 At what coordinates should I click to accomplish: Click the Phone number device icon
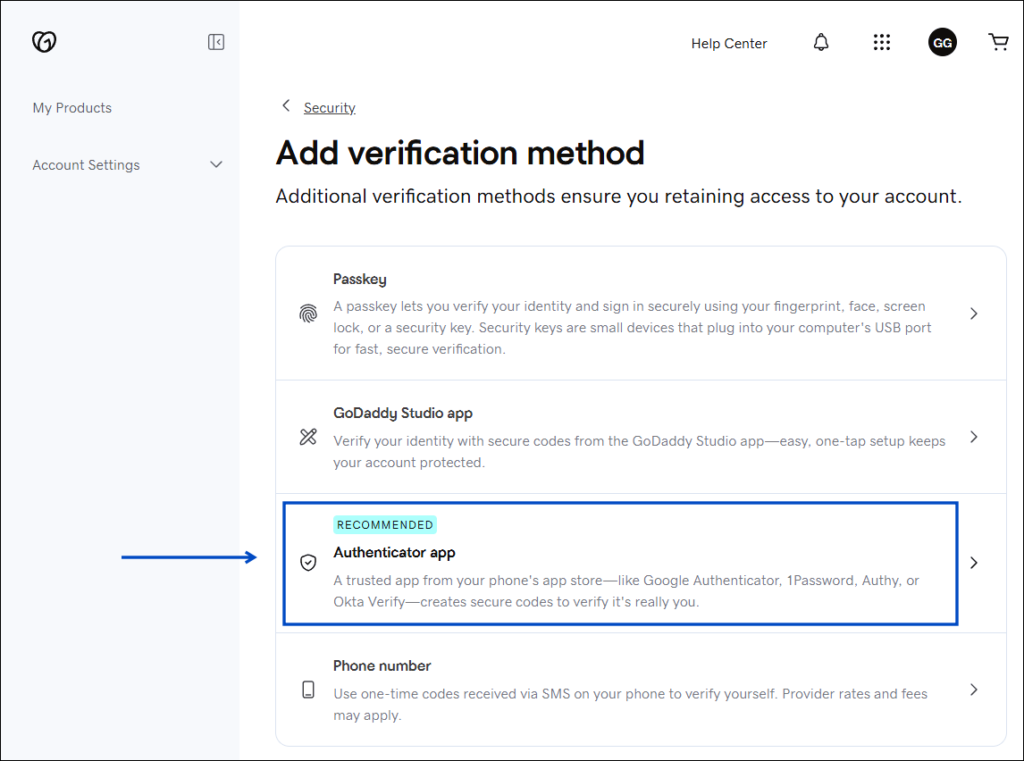pyautogui.click(x=308, y=690)
